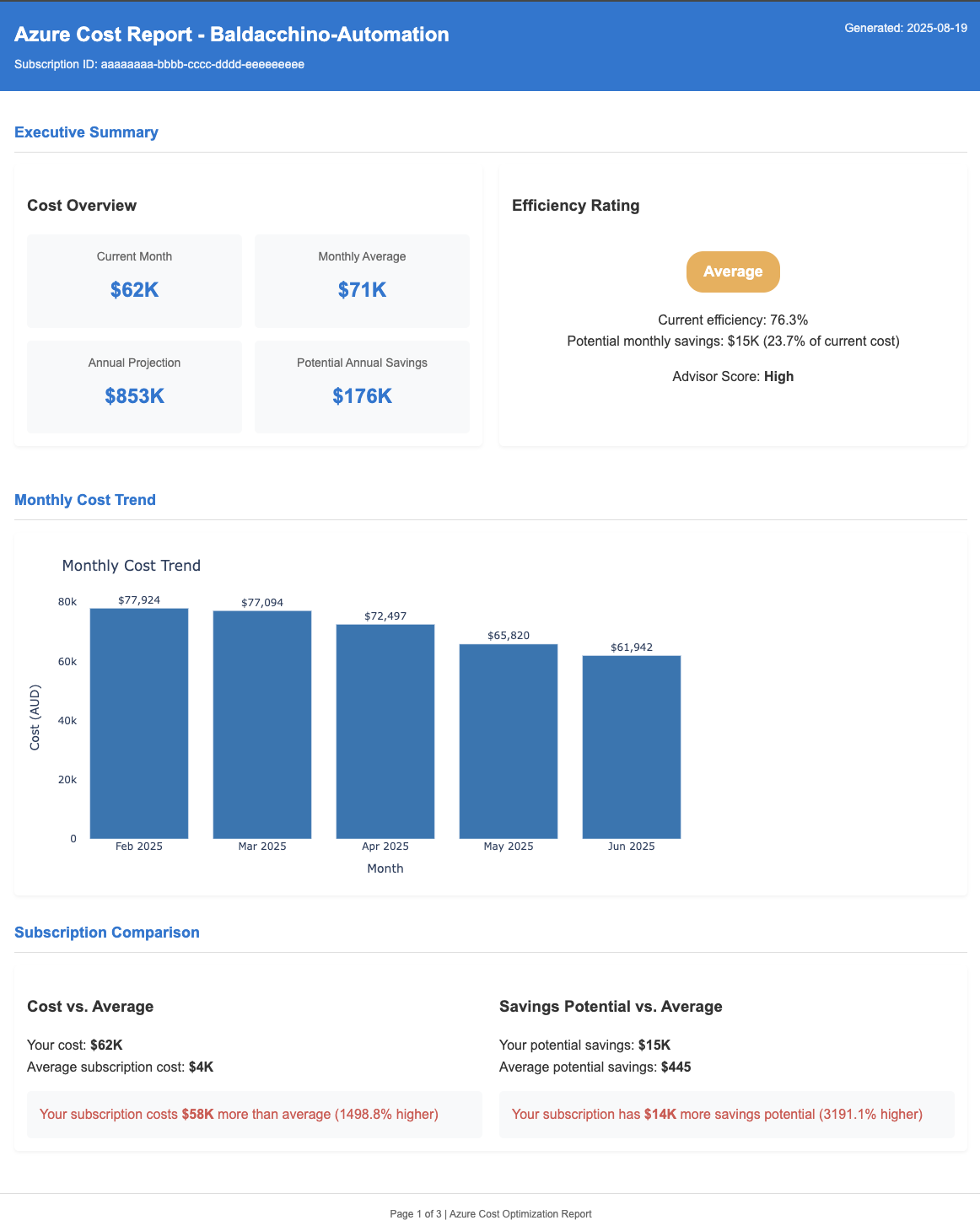This screenshot has height=1231, width=980.
Task: Click the $61,942 bar value label
Action: point(632,648)
